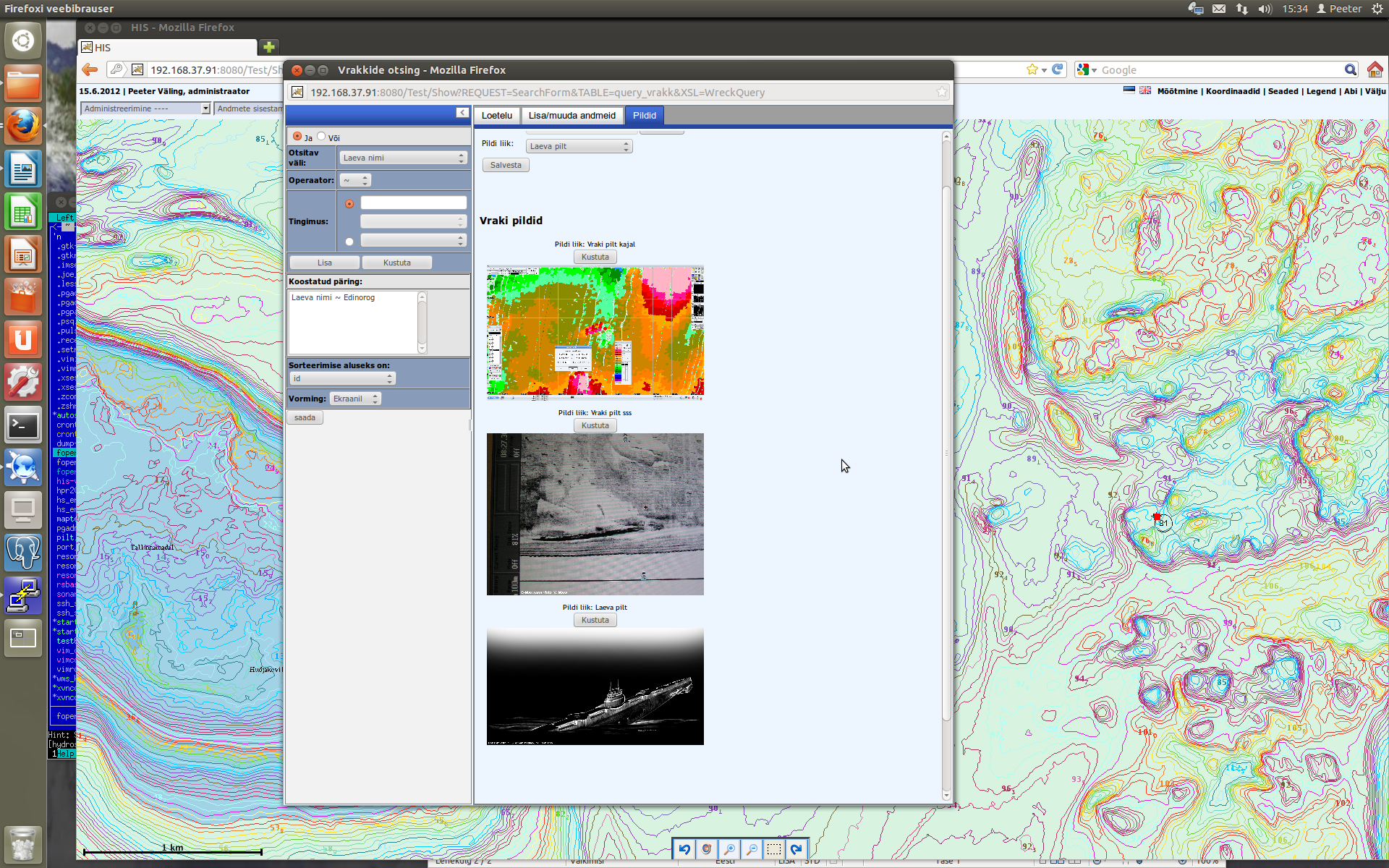Click the map zoom out magnifier

pos(752,849)
